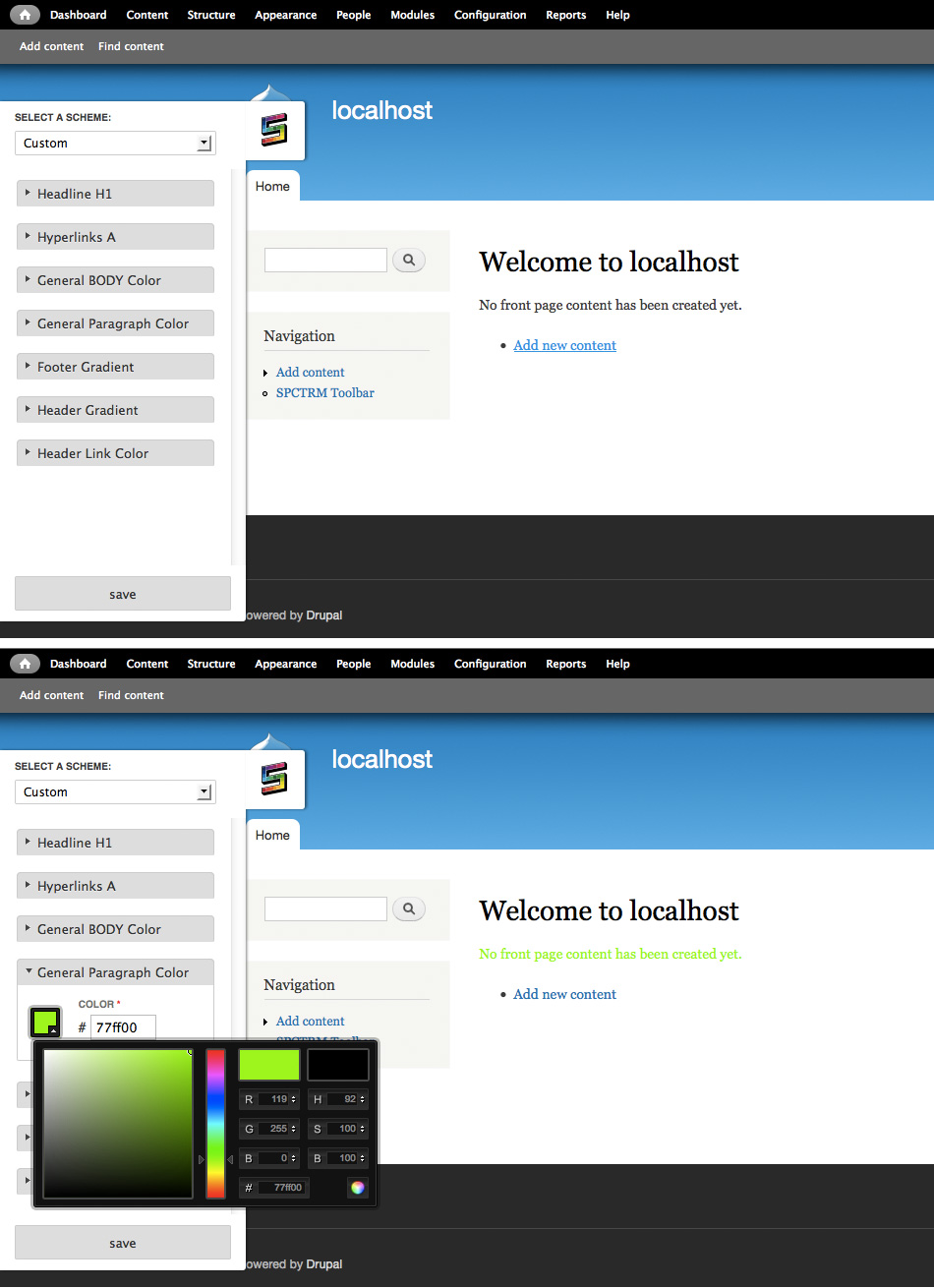This screenshot has height=1288, width=934.
Task: Click the bright green new-color preview box
Action: 269,1065
